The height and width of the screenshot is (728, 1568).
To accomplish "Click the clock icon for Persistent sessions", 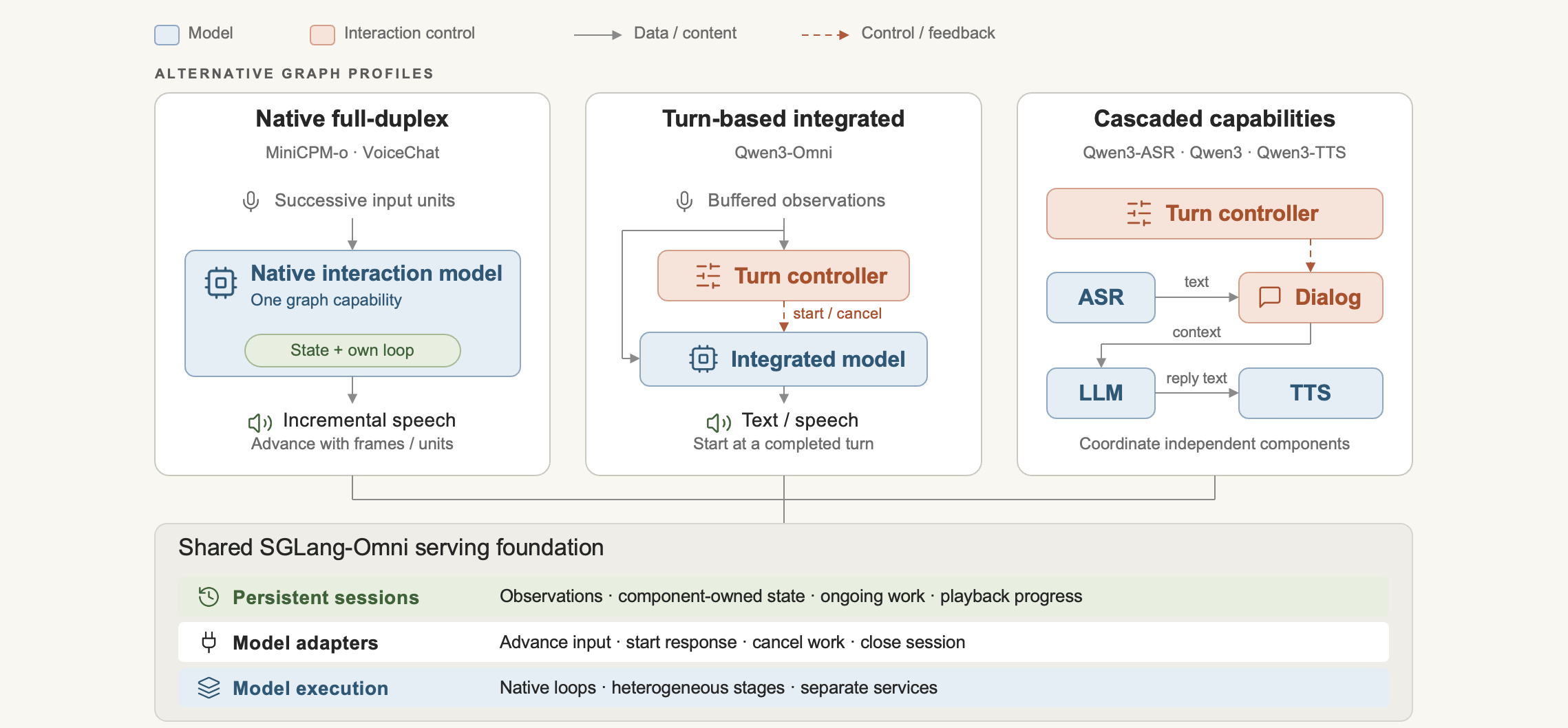I will click(x=209, y=597).
